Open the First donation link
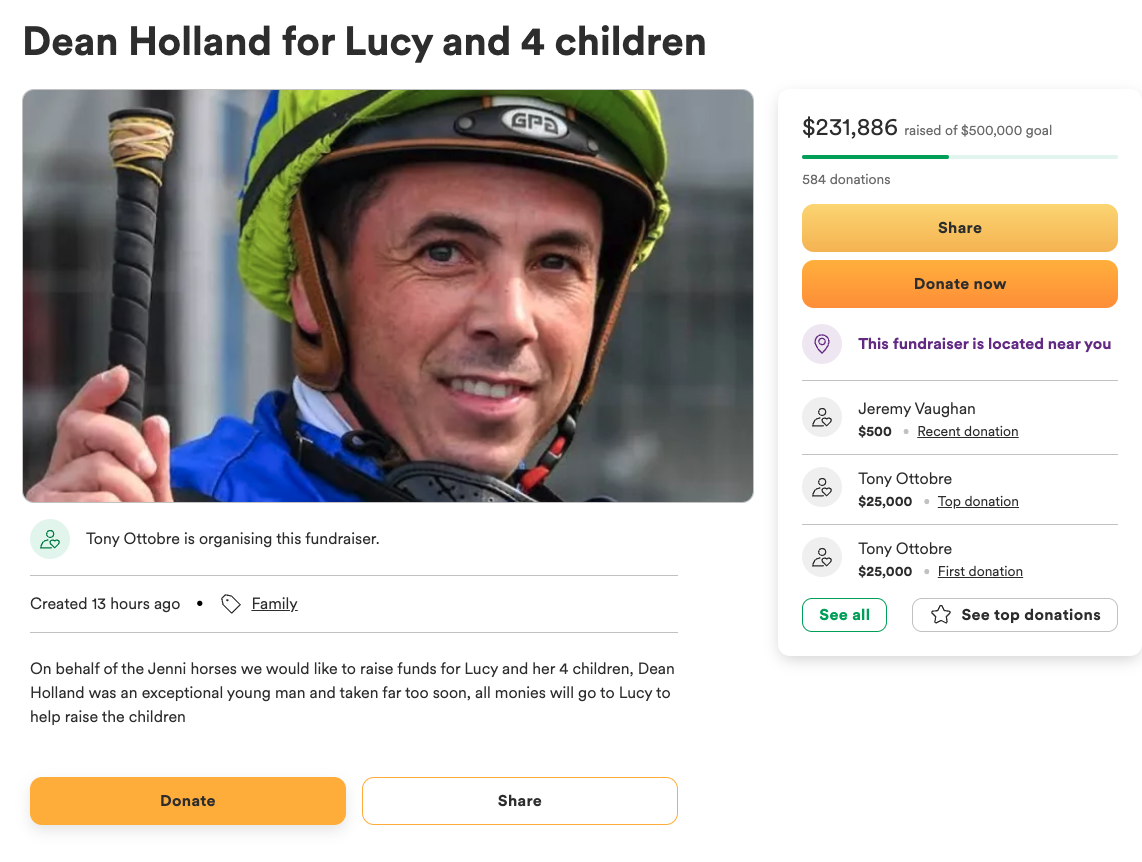 980,572
